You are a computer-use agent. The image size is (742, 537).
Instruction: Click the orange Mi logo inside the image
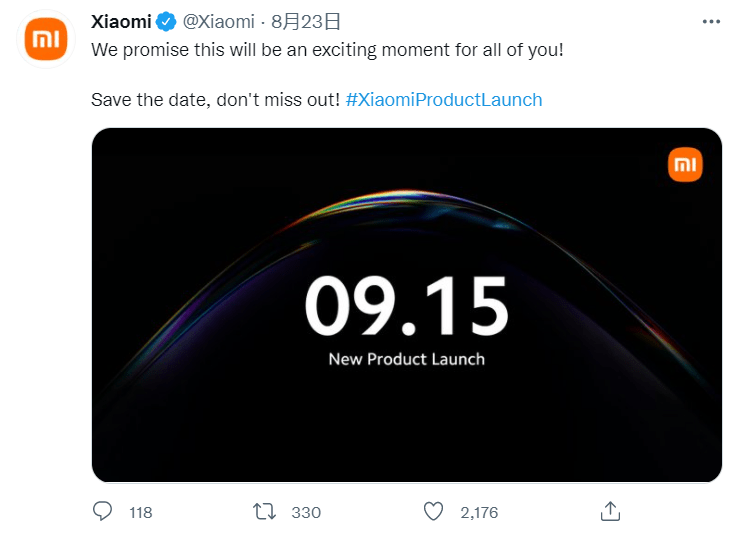click(685, 165)
